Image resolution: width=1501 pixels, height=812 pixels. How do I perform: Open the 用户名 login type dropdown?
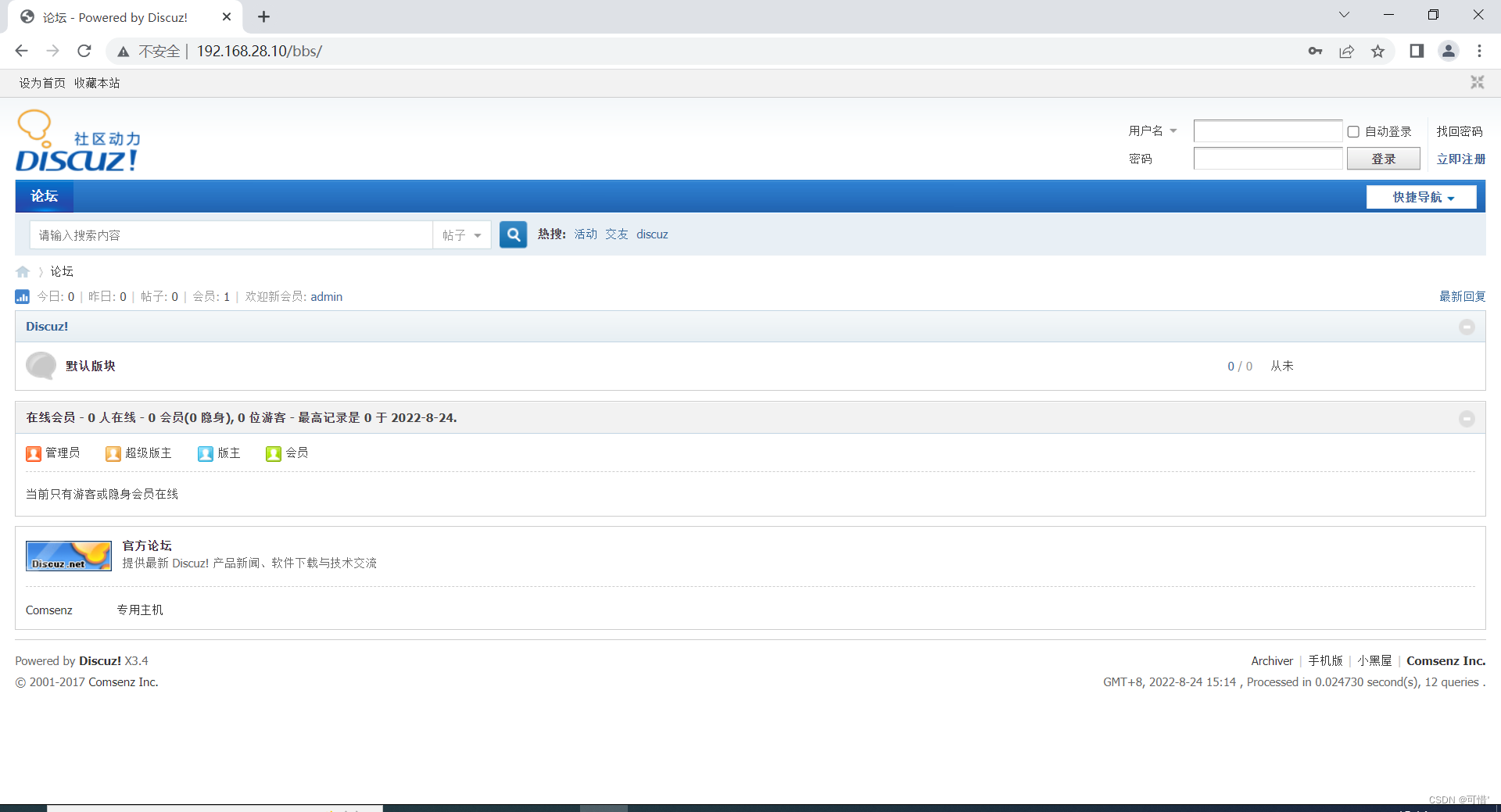(1153, 131)
